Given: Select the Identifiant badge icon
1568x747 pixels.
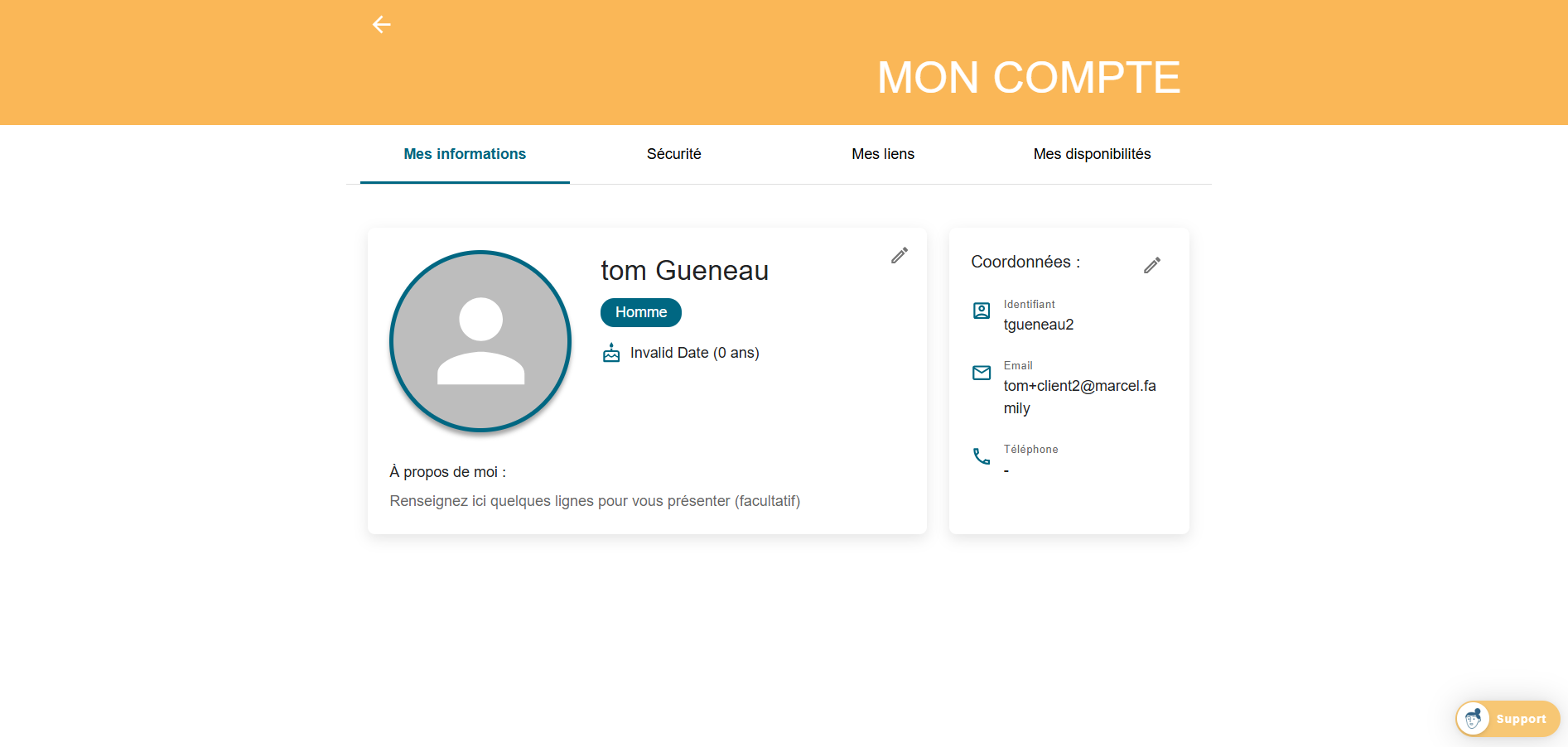Looking at the screenshot, I should 982,311.
